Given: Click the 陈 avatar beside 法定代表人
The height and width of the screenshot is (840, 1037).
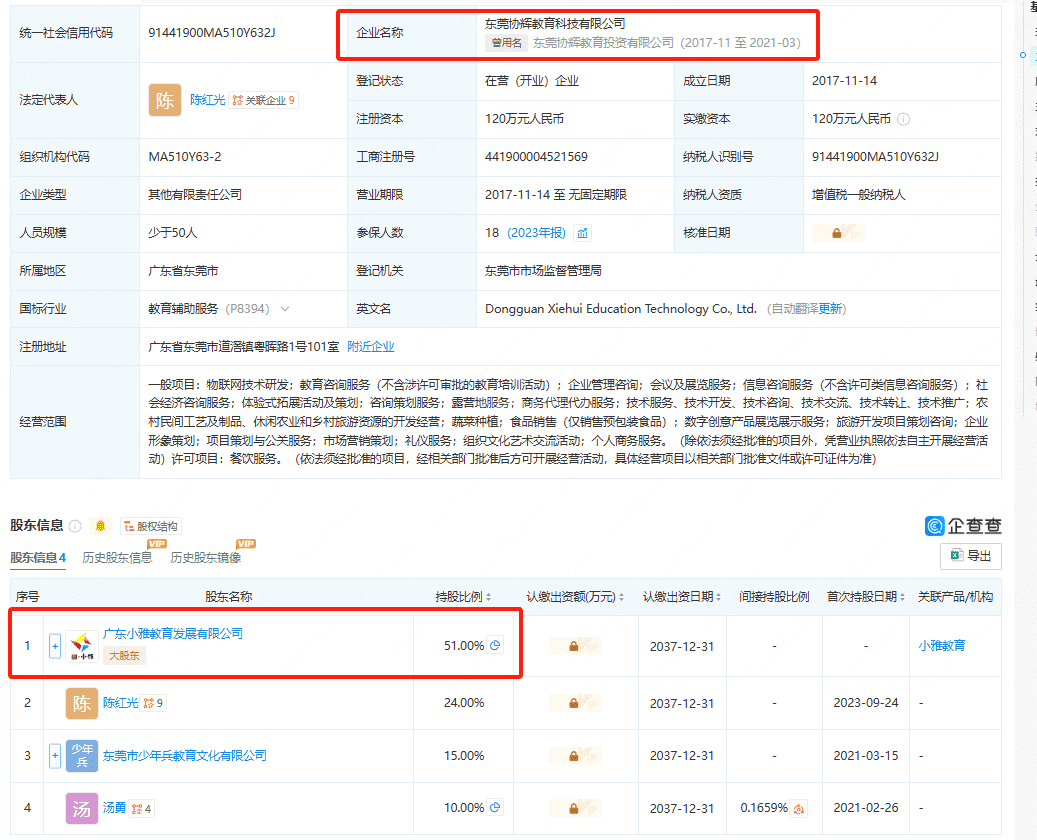Looking at the screenshot, I should [165, 100].
